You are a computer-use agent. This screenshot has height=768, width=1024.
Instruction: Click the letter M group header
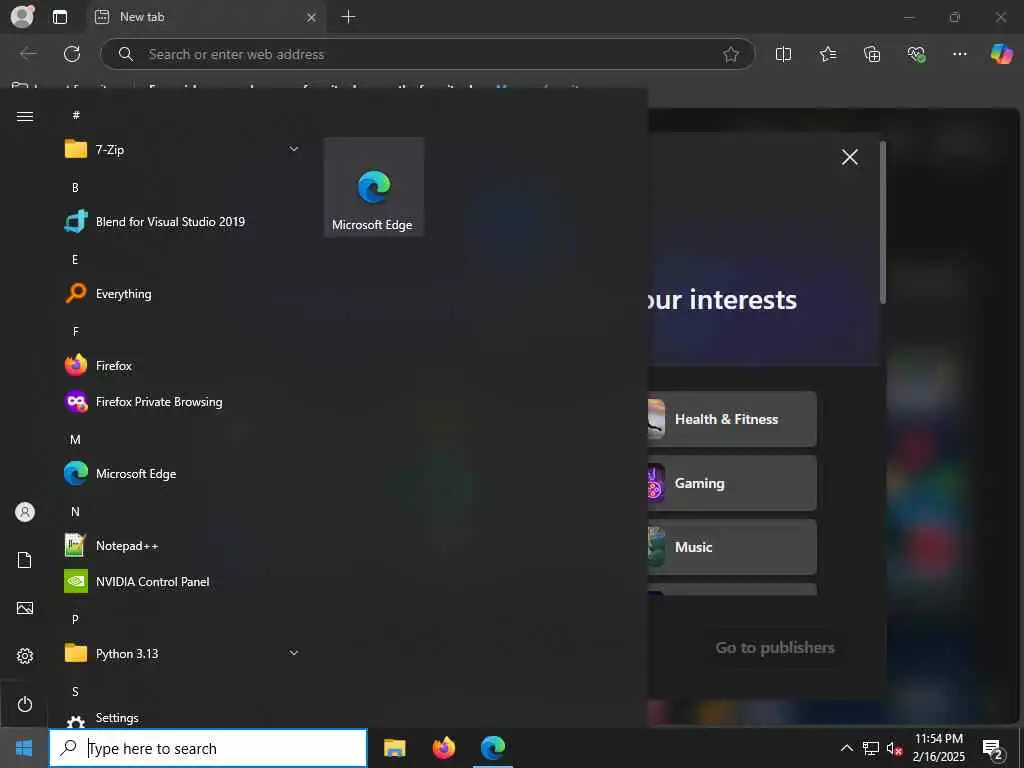coord(75,440)
